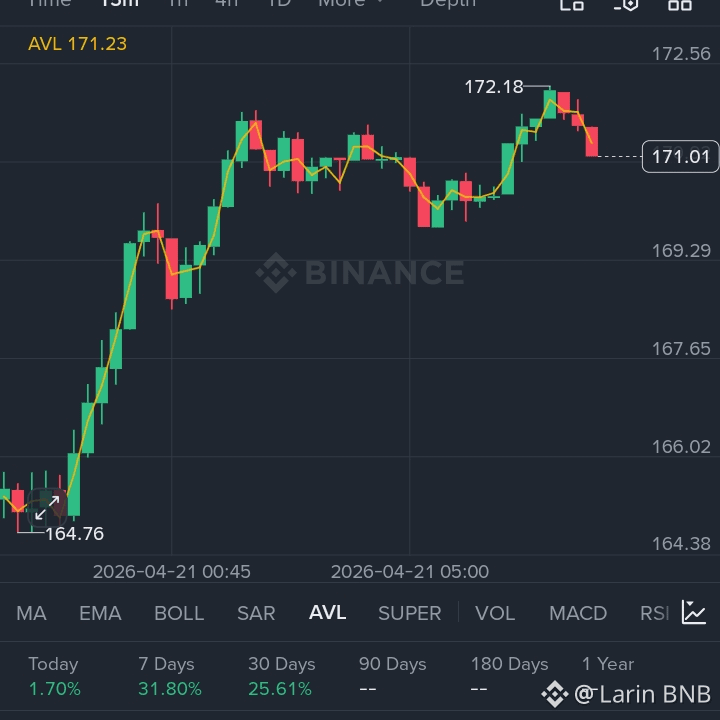720x720 pixels.
Task: Select the EMA indicator
Action: click(100, 613)
